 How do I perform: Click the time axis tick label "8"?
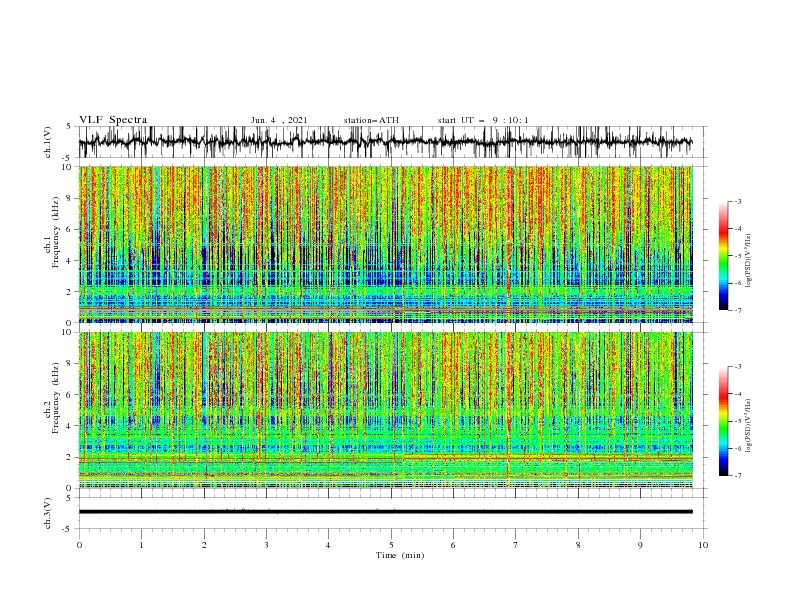pyautogui.click(x=578, y=545)
